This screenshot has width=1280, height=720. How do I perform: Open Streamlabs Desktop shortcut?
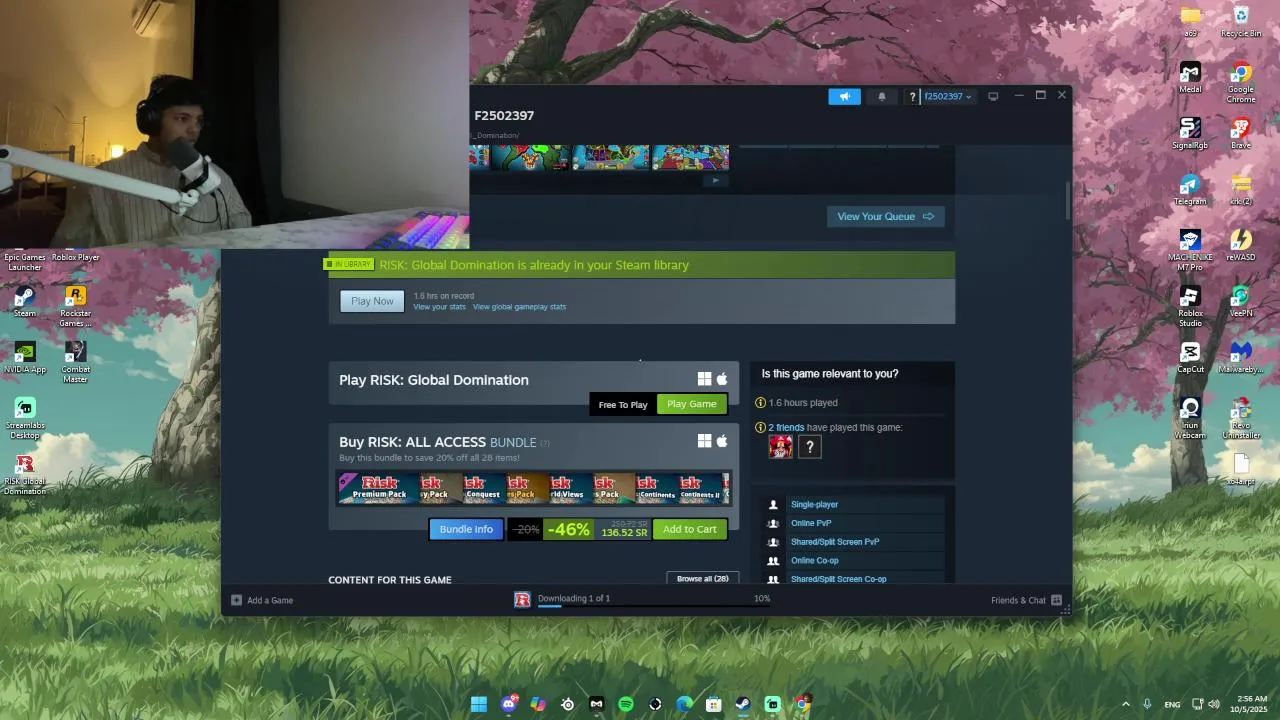(x=25, y=418)
